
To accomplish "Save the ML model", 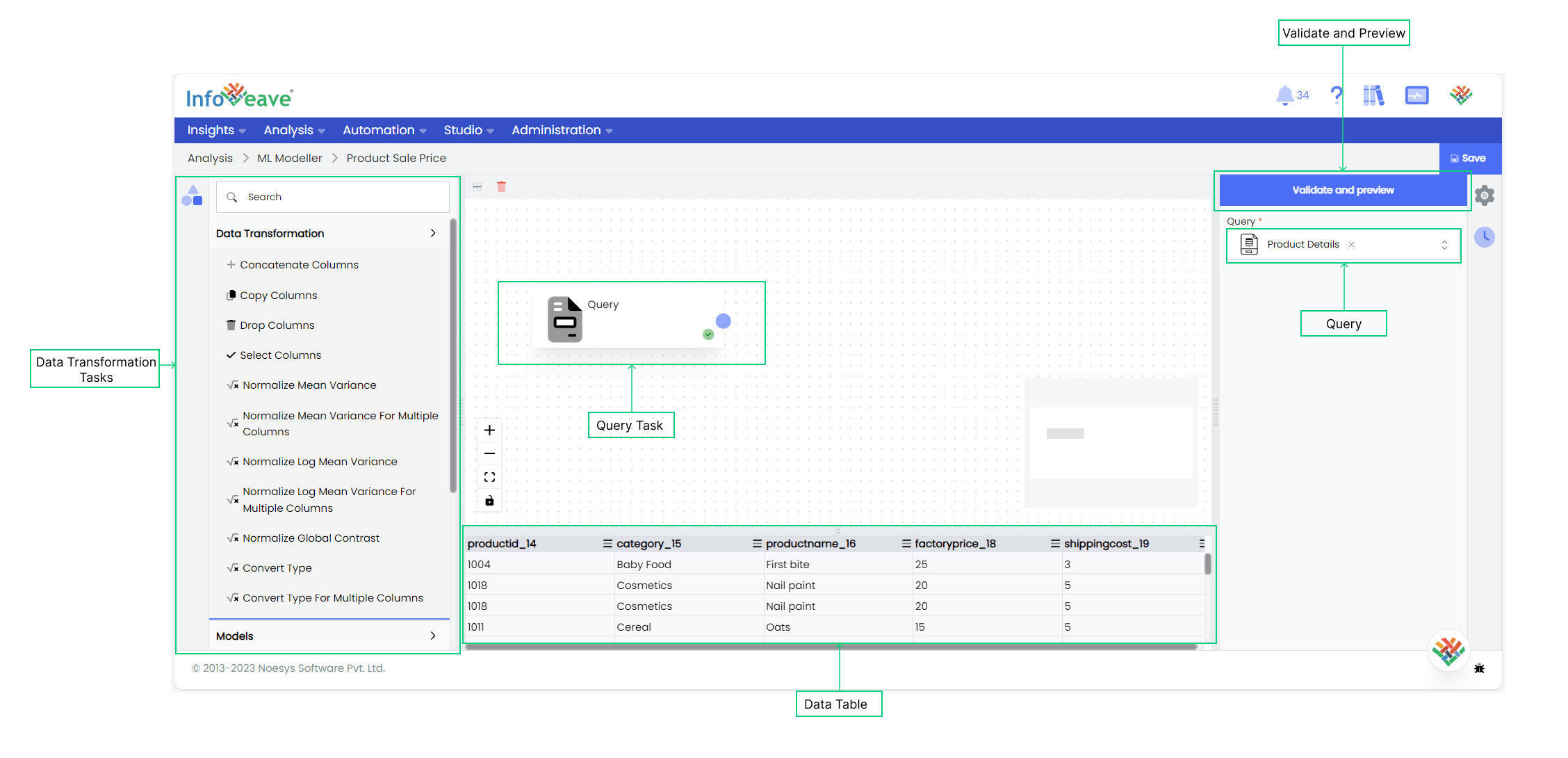I will click(x=1469, y=159).
